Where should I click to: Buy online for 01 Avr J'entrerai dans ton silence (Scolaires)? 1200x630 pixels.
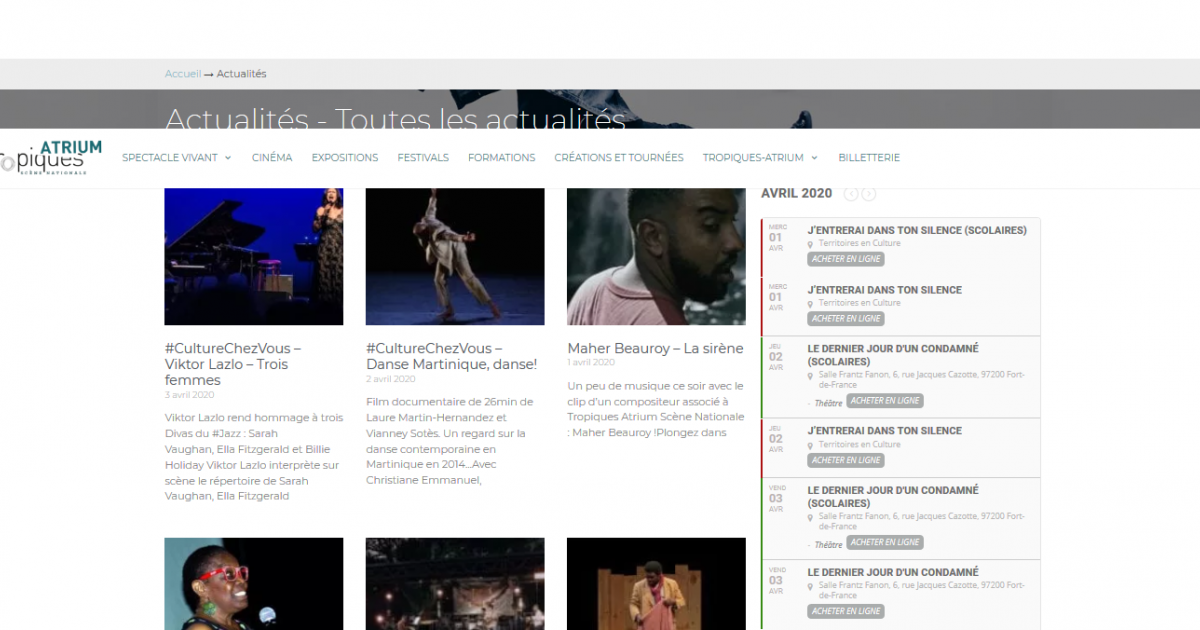point(846,259)
